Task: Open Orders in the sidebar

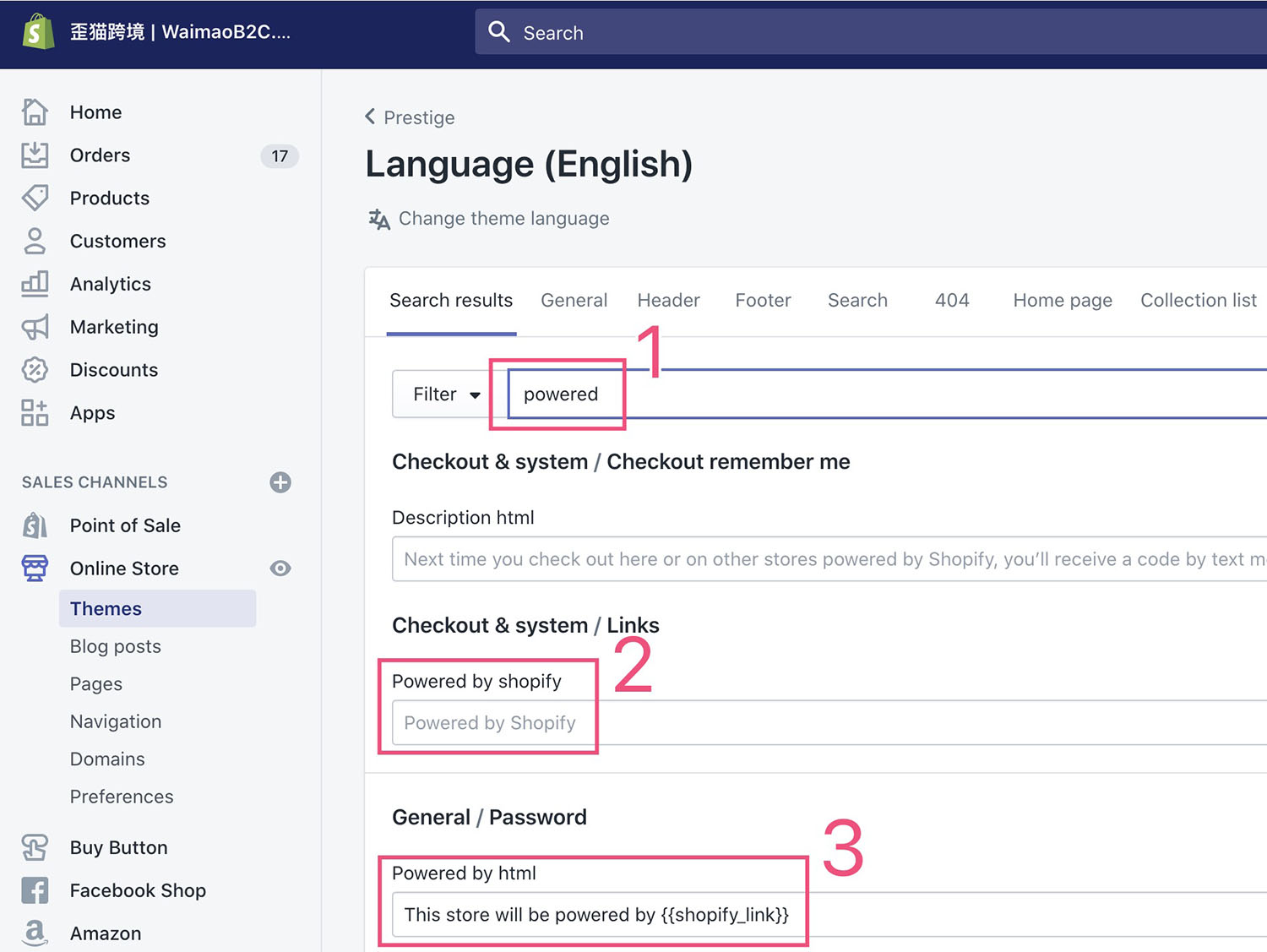Action: (100, 155)
